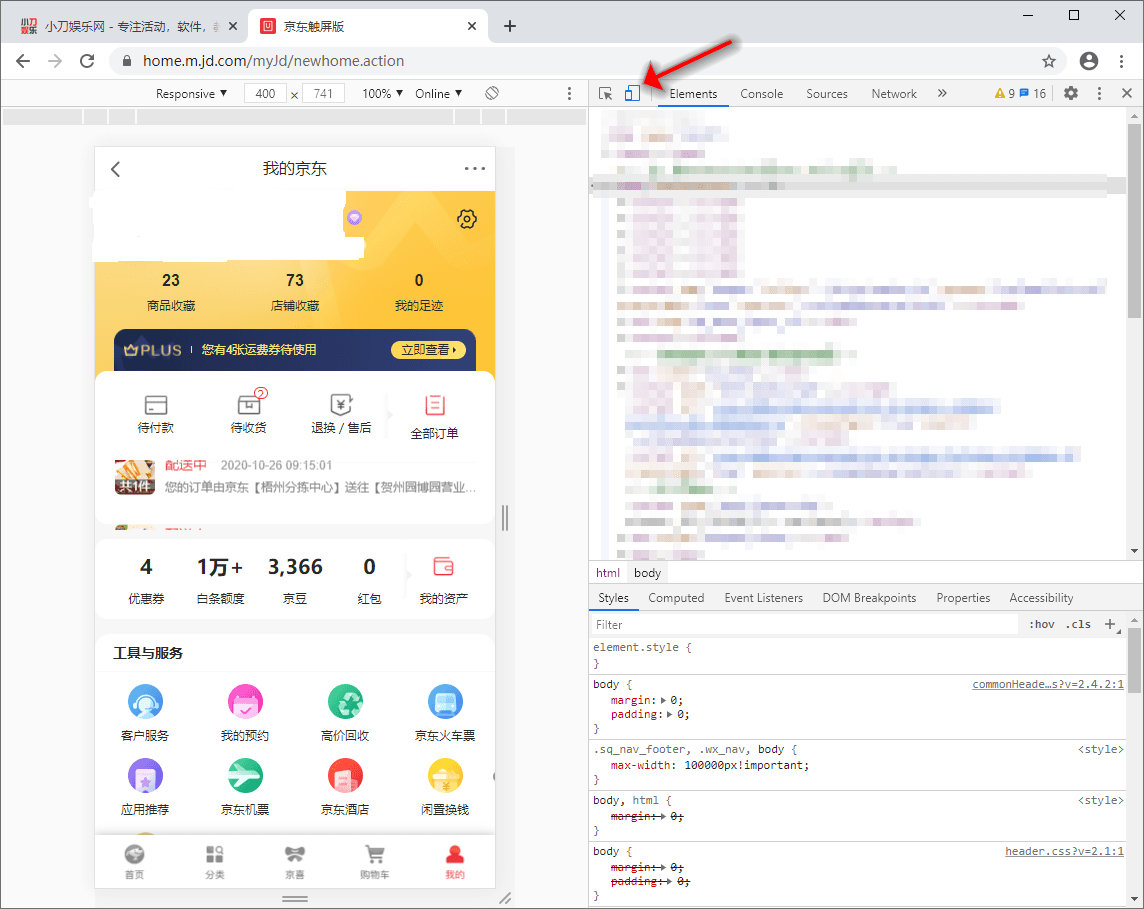Open the DOM Breakpoints tab

coord(869,597)
